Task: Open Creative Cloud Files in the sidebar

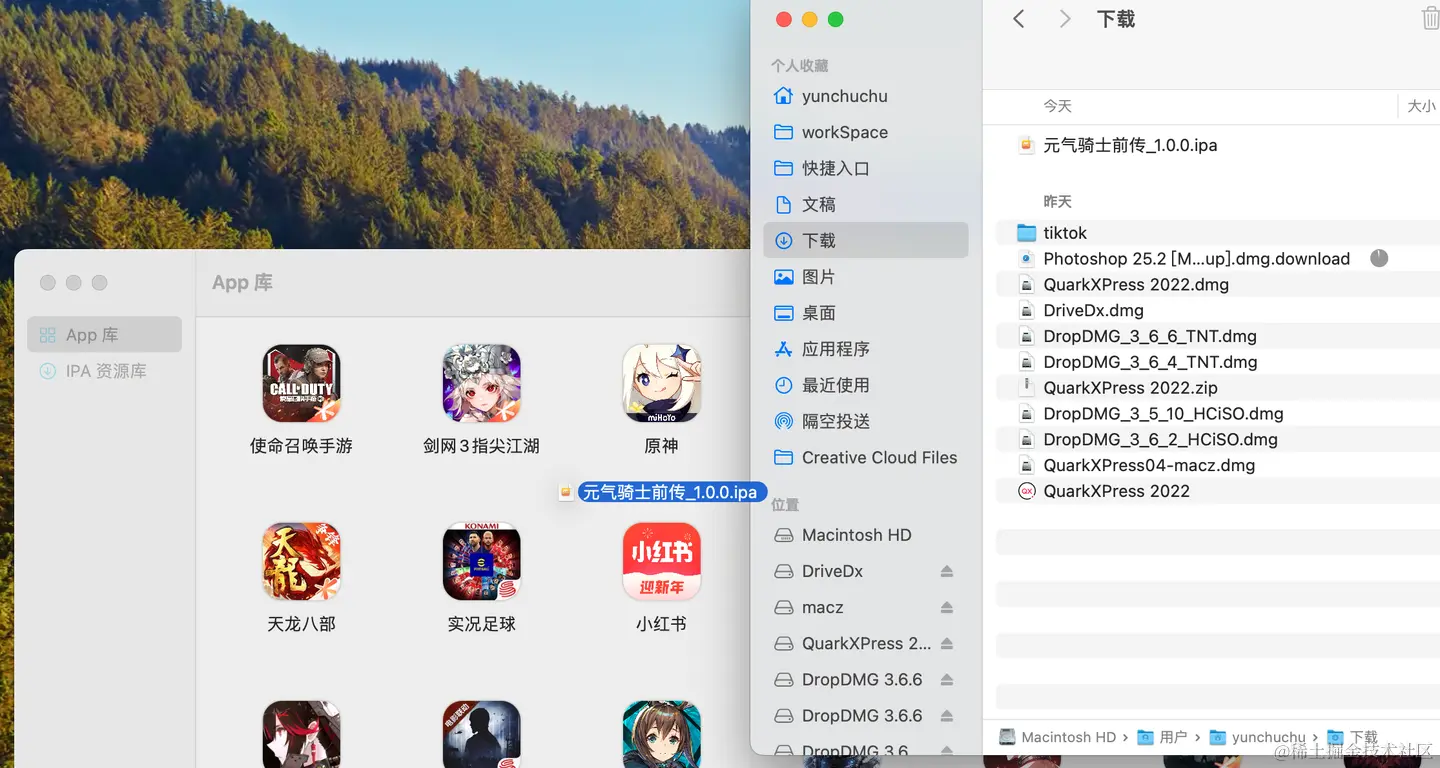Action: [865, 457]
